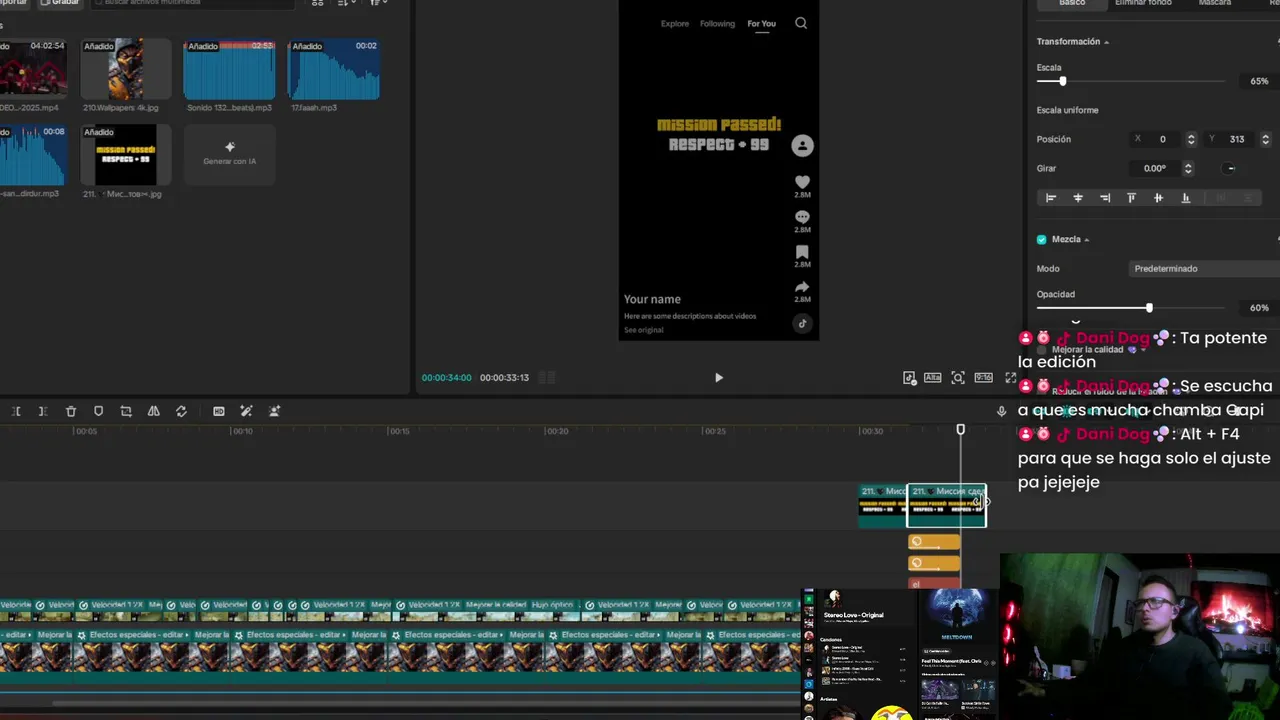Select the 'Explore' tab in the preview
The height and width of the screenshot is (720, 1280).
click(675, 24)
